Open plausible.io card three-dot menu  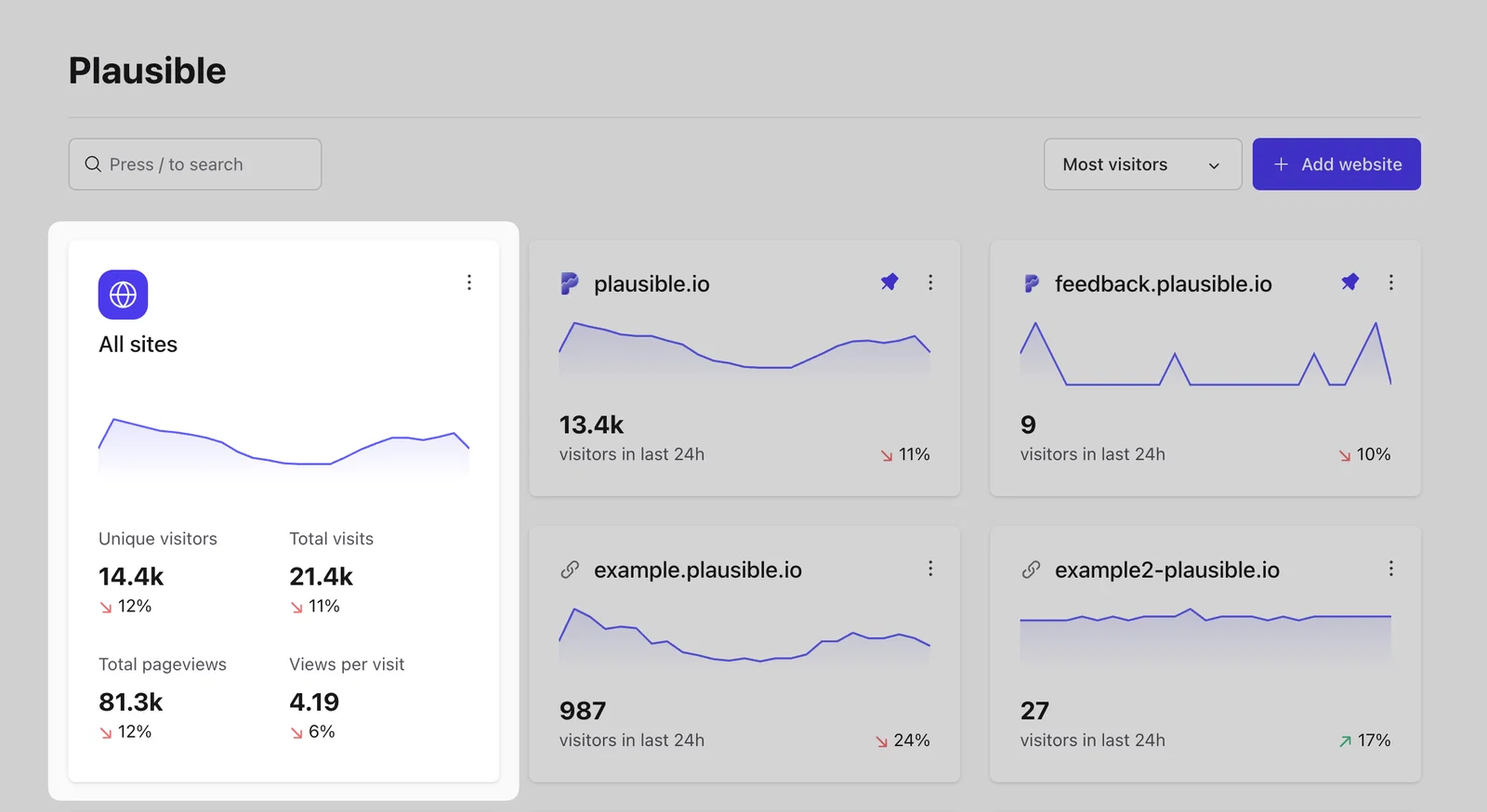[x=930, y=282]
